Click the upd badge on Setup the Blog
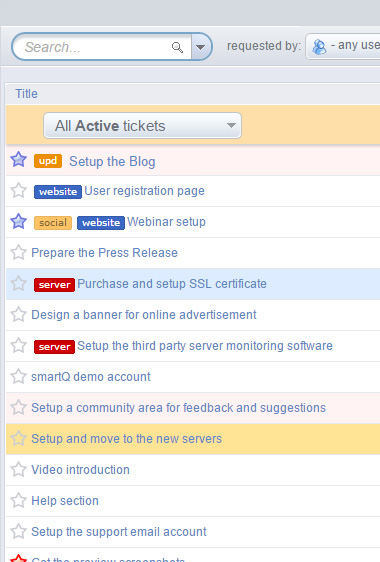 point(48,161)
